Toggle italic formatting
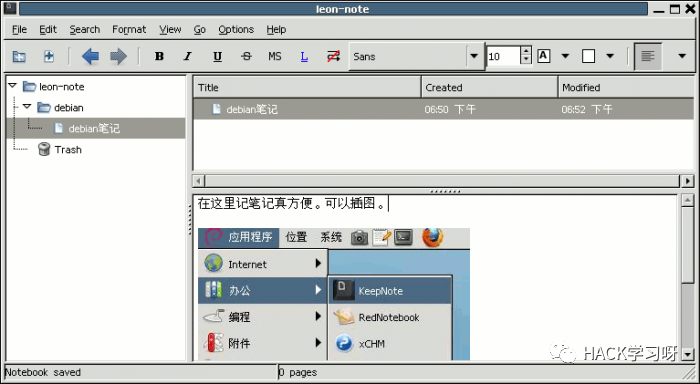This screenshot has height=384, width=700. tap(188, 56)
